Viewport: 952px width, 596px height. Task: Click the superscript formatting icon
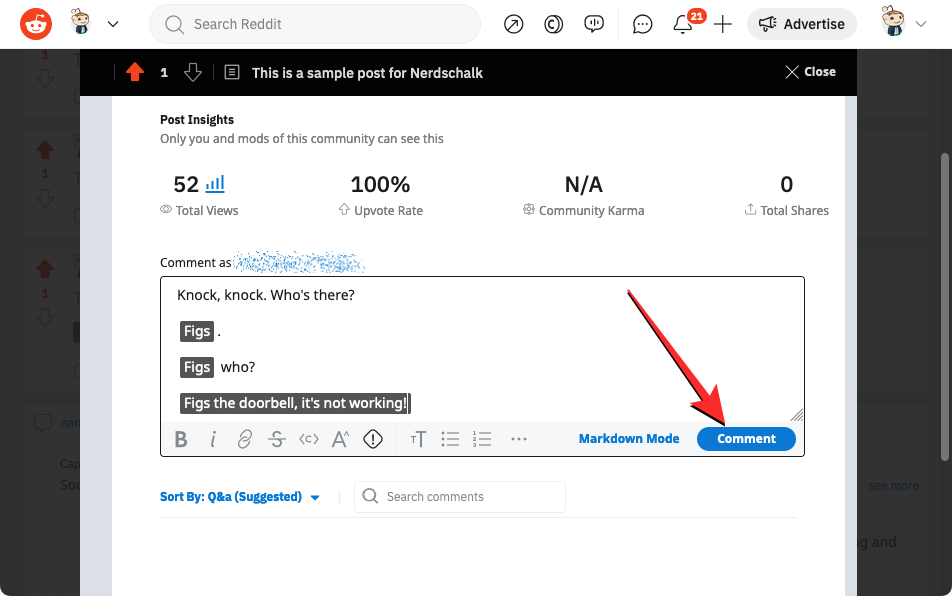coord(341,439)
